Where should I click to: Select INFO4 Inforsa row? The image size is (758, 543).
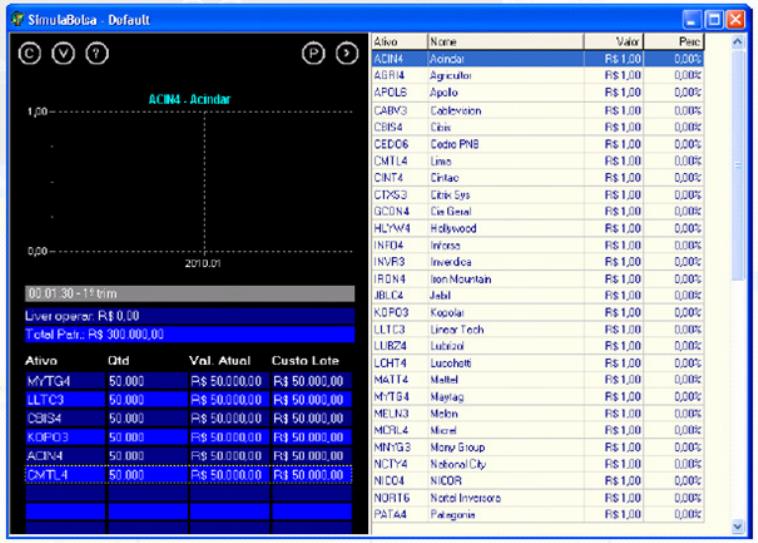pyautogui.click(x=538, y=245)
